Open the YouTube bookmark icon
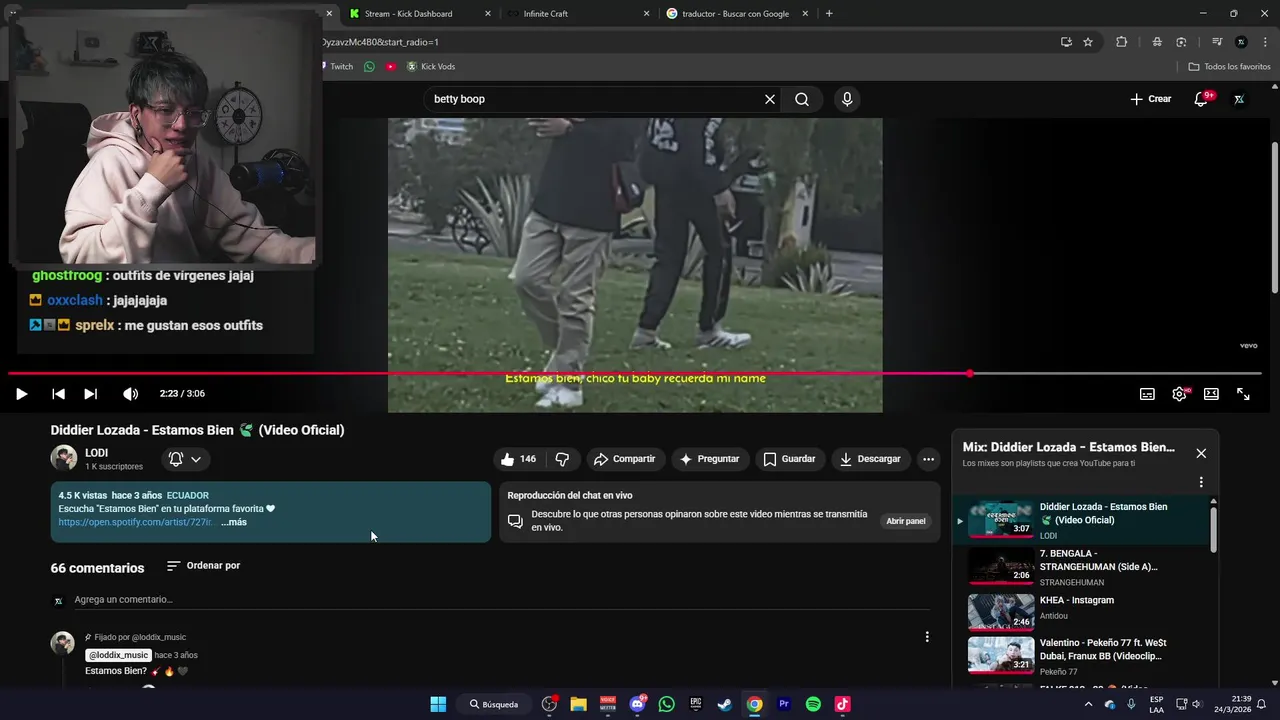The width and height of the screenshot is (1280, 720). tap(391, 67)
